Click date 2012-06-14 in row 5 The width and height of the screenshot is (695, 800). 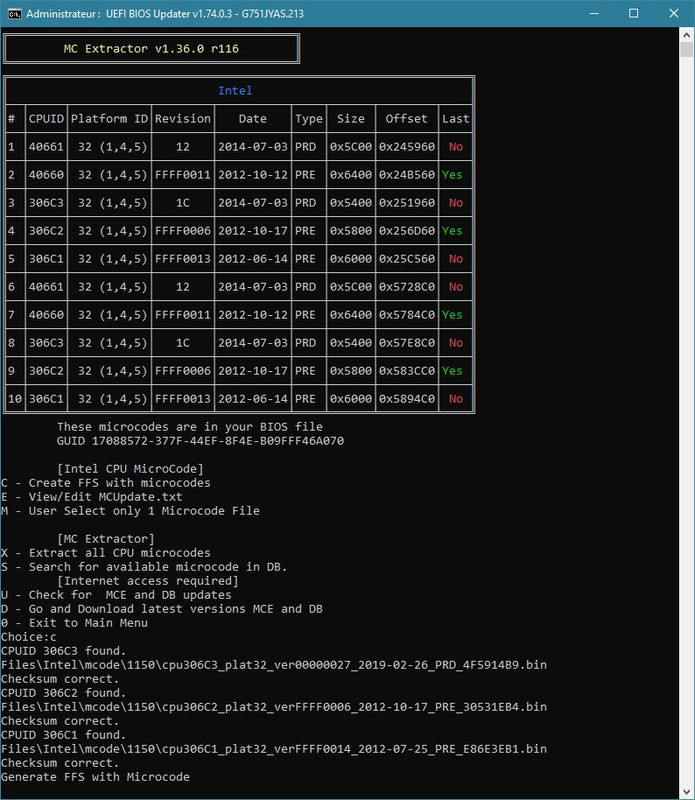253,259
